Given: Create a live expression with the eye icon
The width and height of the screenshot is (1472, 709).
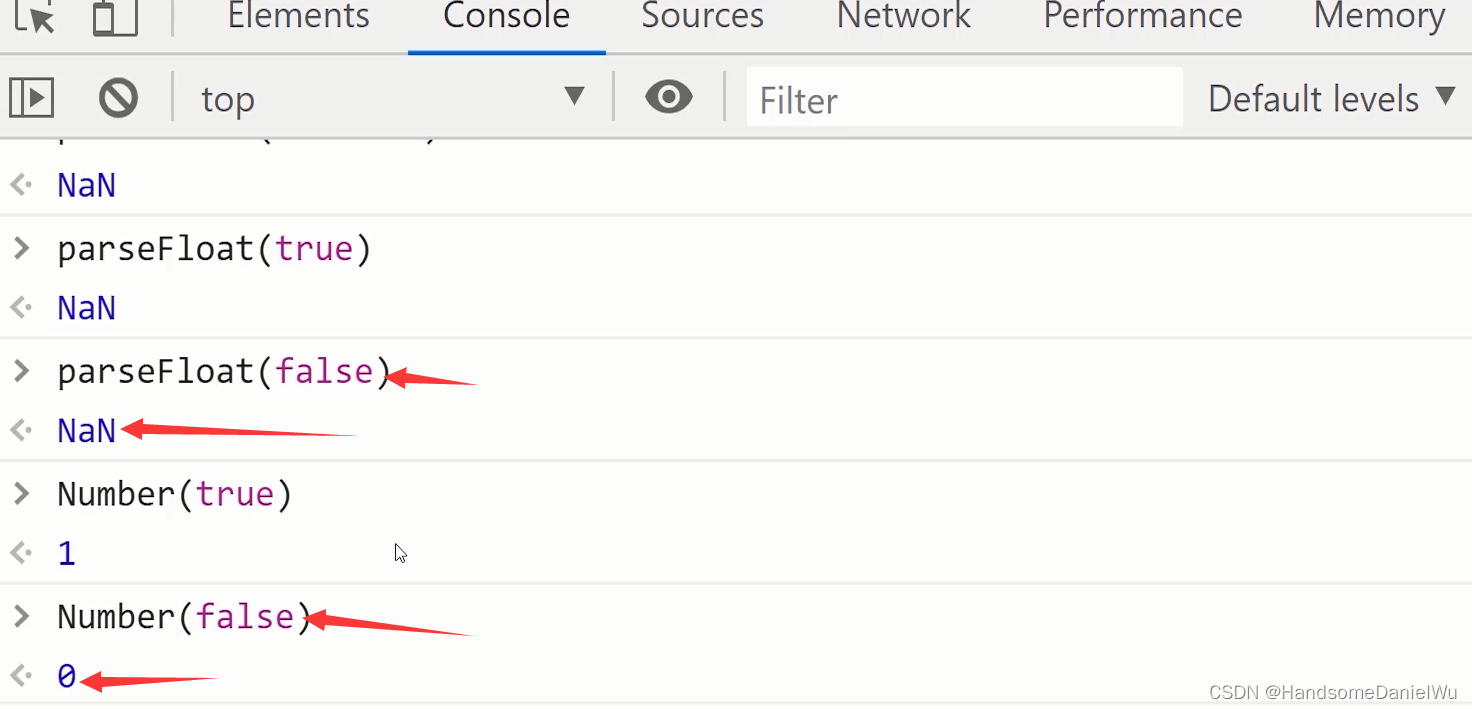Looking at the screenshot, I should coord(668,97).
